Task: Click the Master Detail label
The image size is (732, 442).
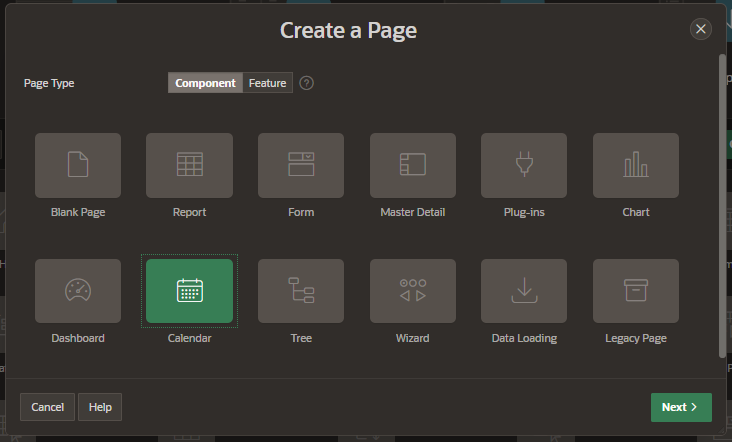Action: [x=413, y=212]
